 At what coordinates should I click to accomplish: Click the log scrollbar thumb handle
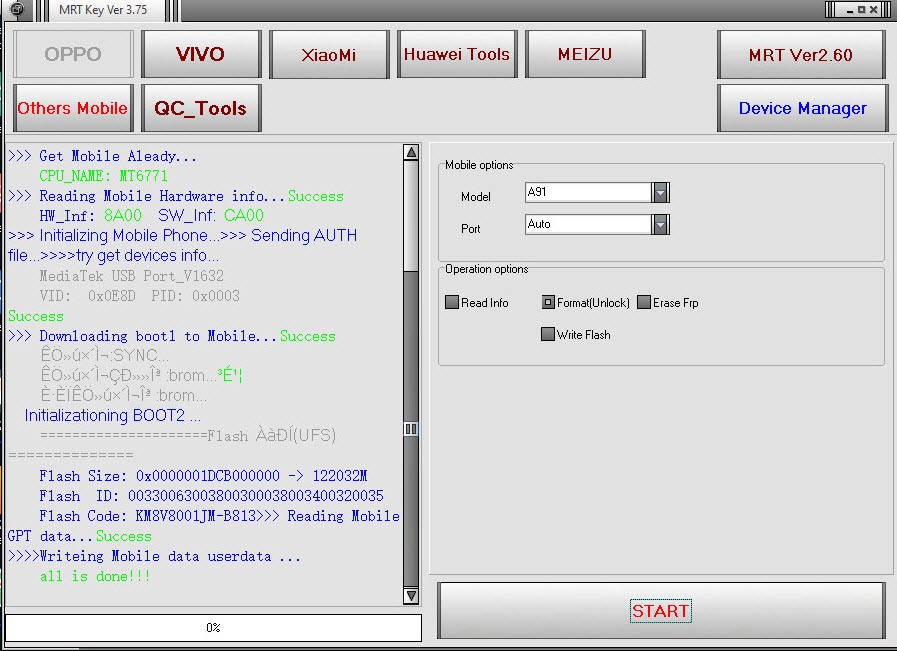411,428
